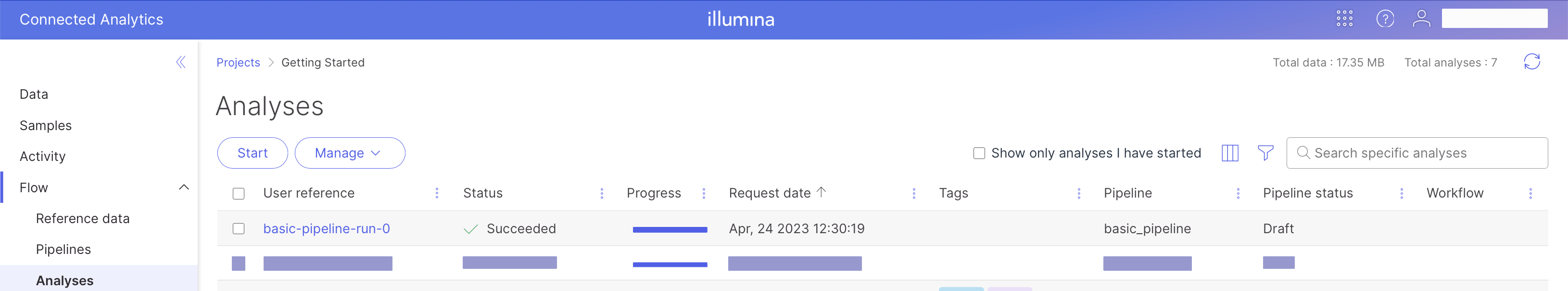This screenshot has width=1568, height=291.
Task: Collapse the left sidebar with double chevron
Action: (181, 62)
